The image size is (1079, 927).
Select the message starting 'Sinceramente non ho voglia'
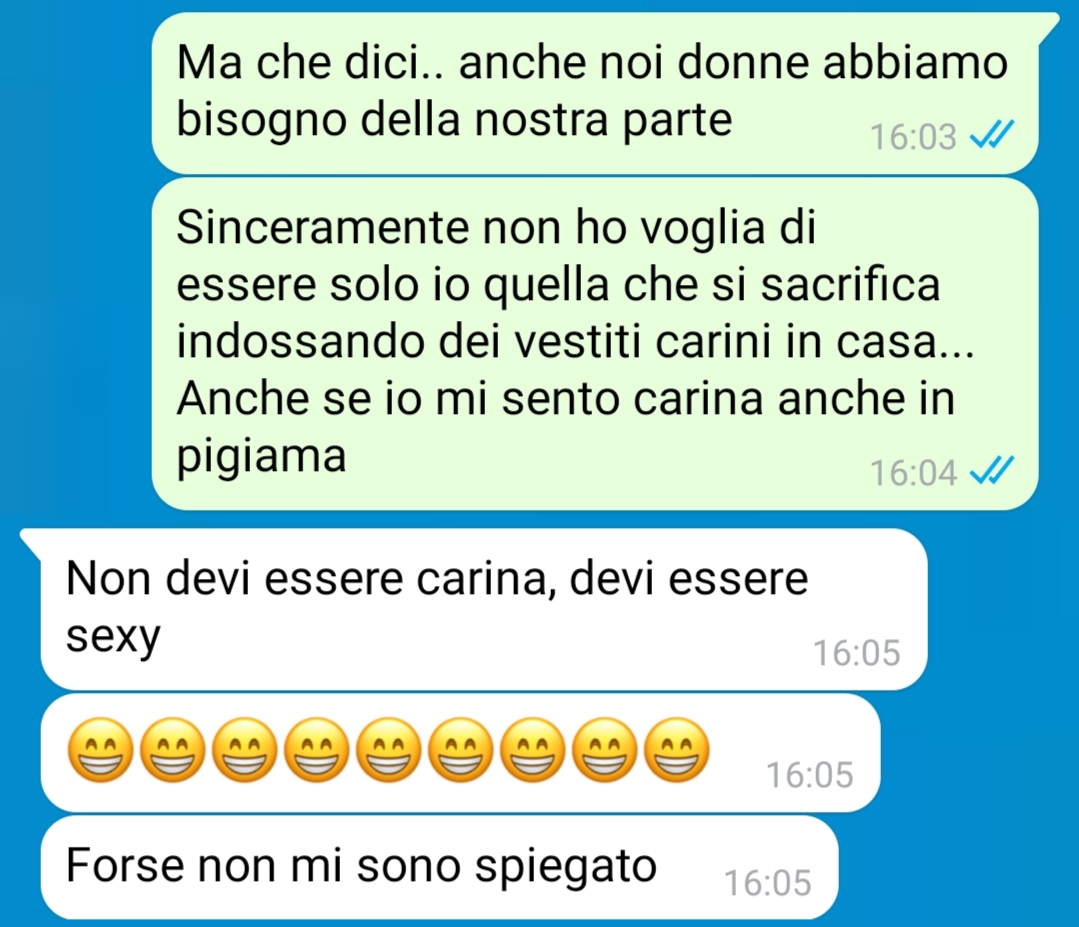click(x=596, y=344)
